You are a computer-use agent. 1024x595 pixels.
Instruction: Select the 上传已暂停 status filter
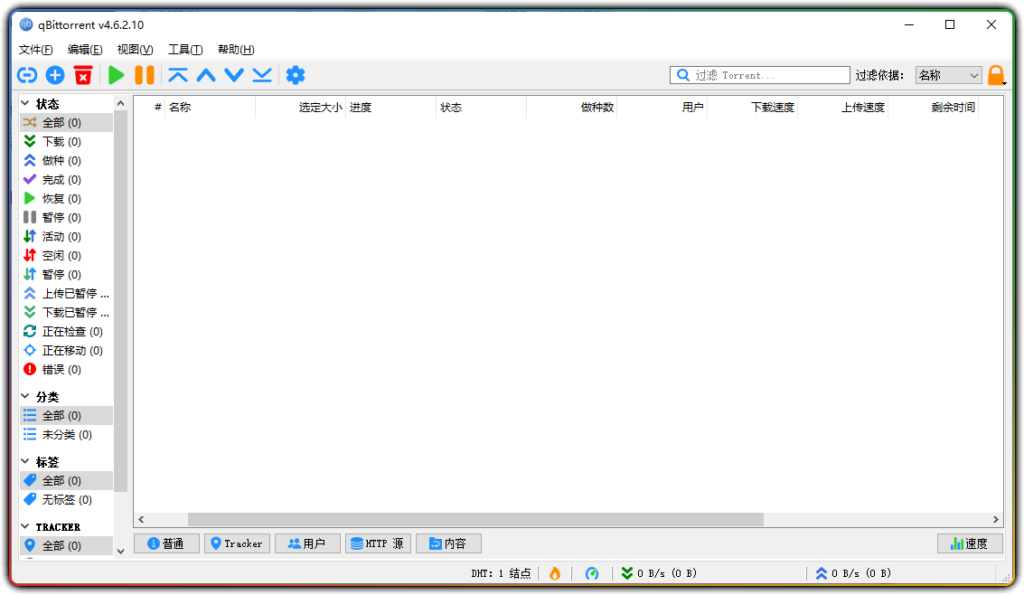(66, 293)
